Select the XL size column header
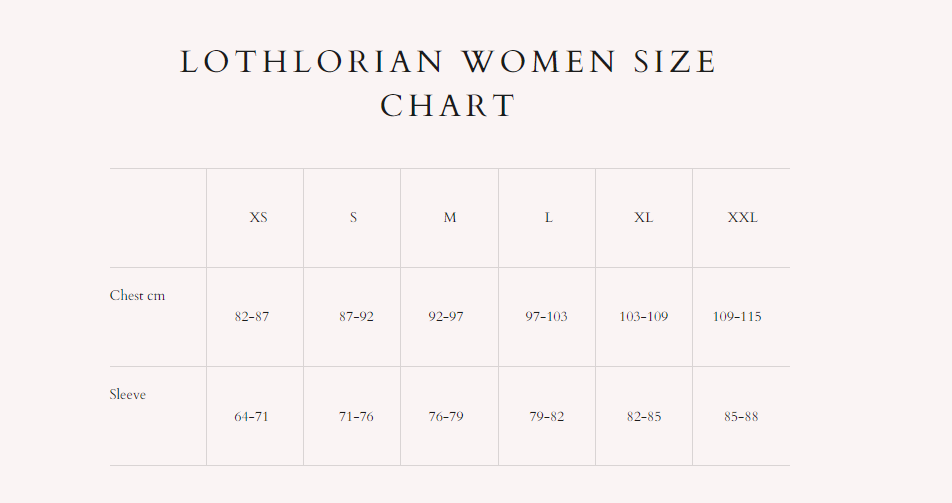This screenshot has width=952, height=503. click(644, 217)
